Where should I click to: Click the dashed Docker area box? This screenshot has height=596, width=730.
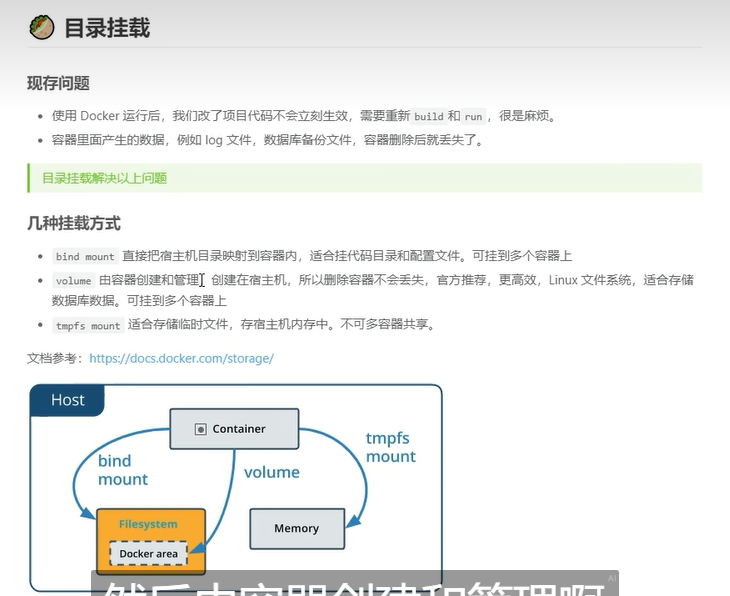[149, 553]
